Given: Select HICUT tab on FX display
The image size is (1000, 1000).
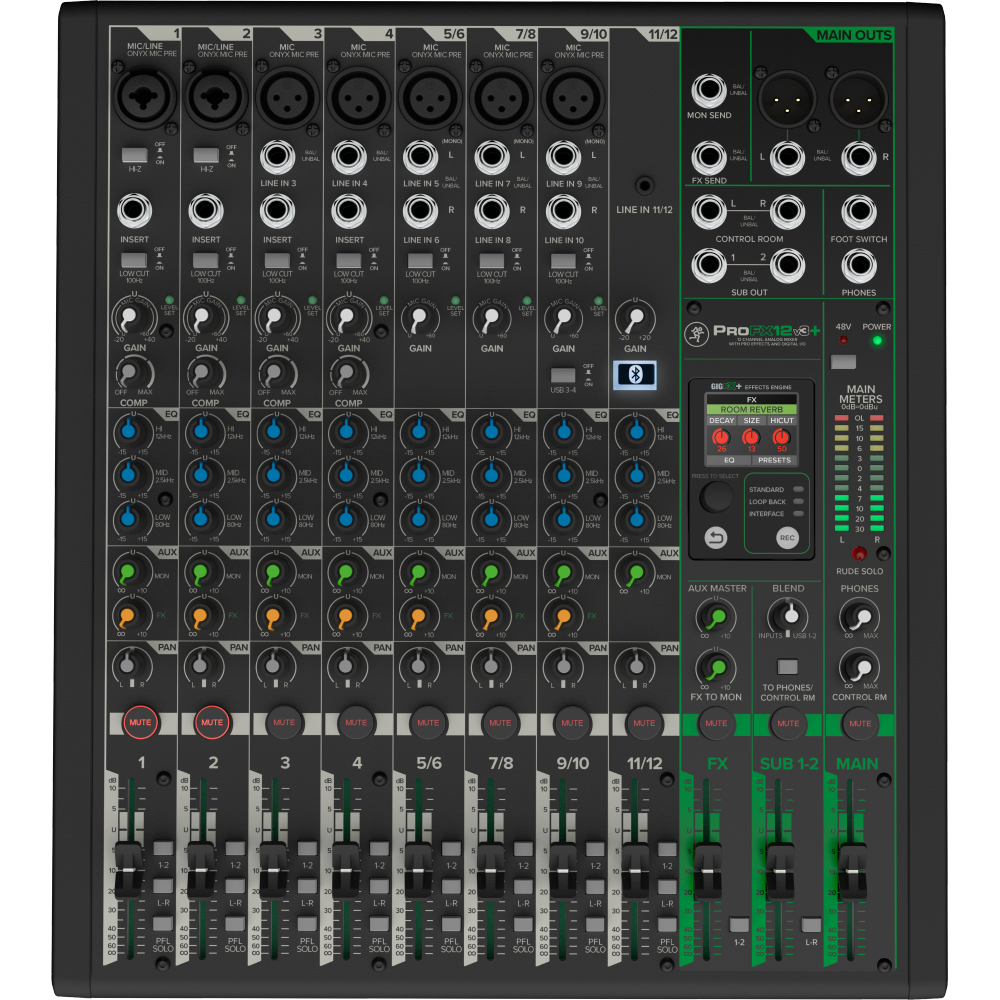Looking at the screenshot, I should [x=782, y=420].
